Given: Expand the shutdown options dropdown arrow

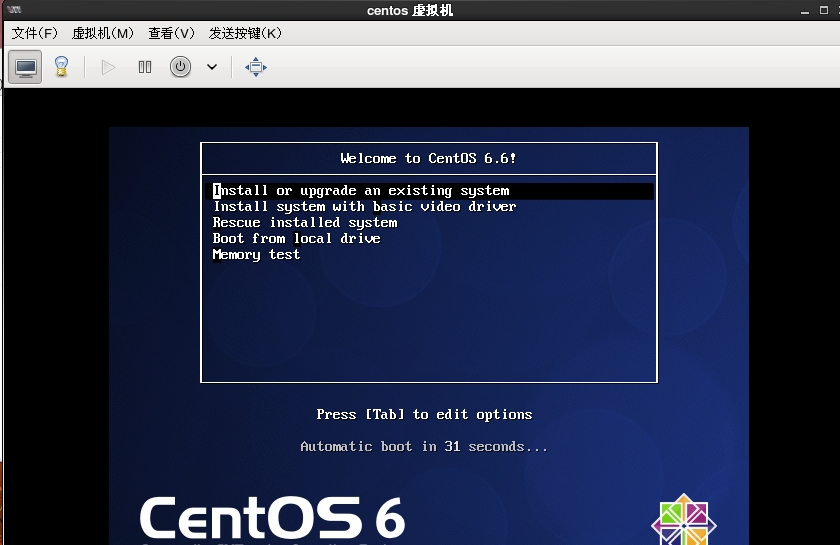Looking at the screenshot, I should [x=212, y=67].
